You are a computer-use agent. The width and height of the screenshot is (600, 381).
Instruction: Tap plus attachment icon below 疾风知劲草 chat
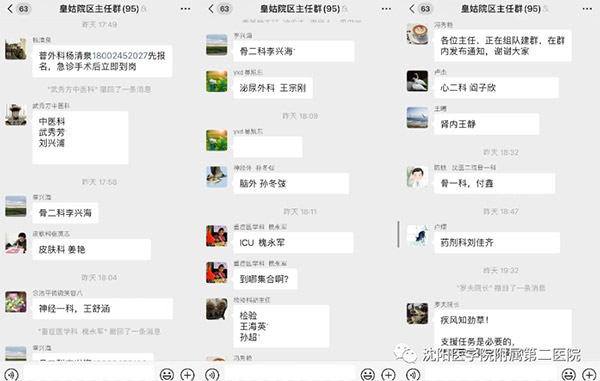(x=589, y=374)
